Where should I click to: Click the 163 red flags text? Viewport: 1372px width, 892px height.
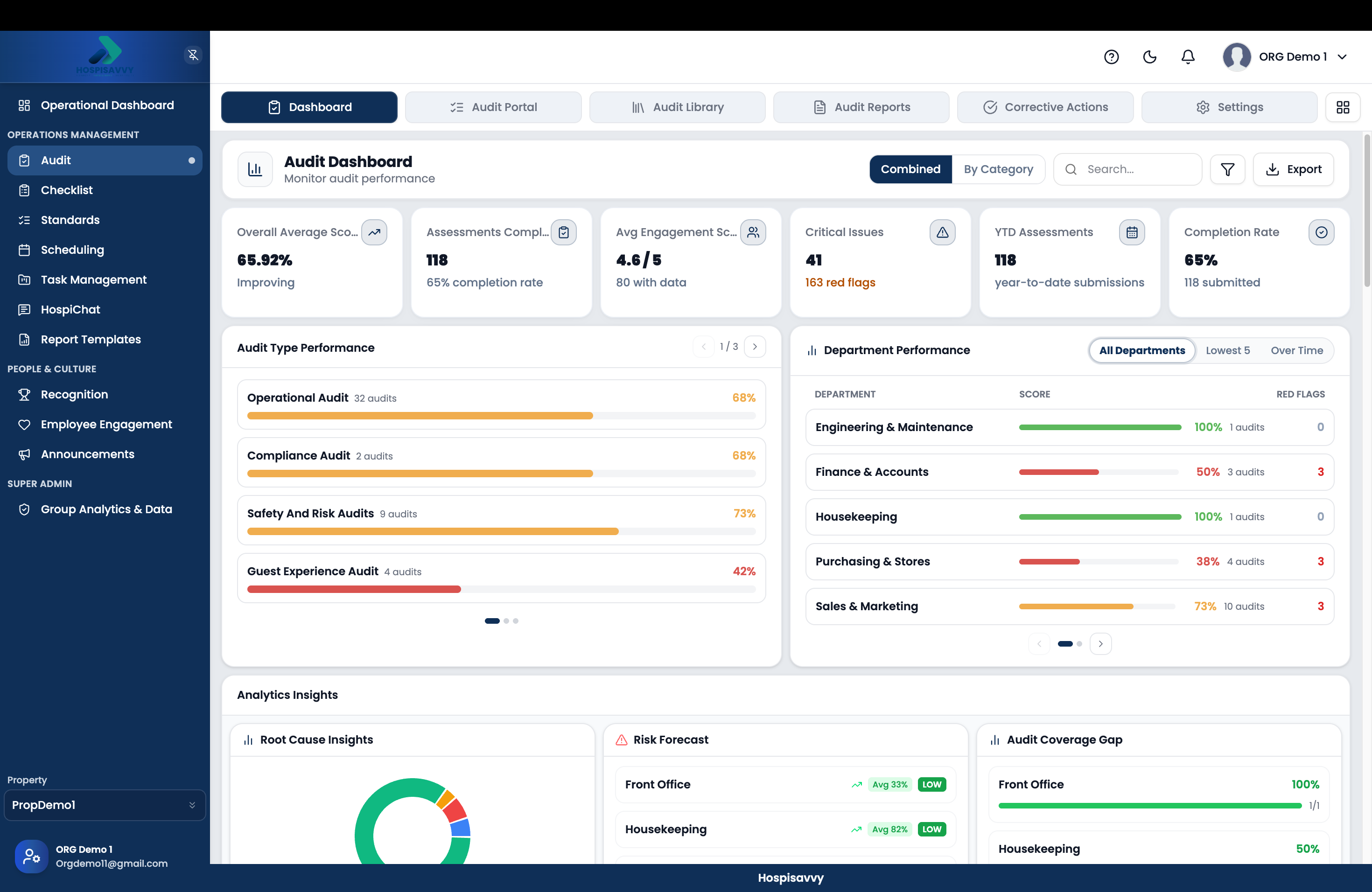[x=840, y=282]
